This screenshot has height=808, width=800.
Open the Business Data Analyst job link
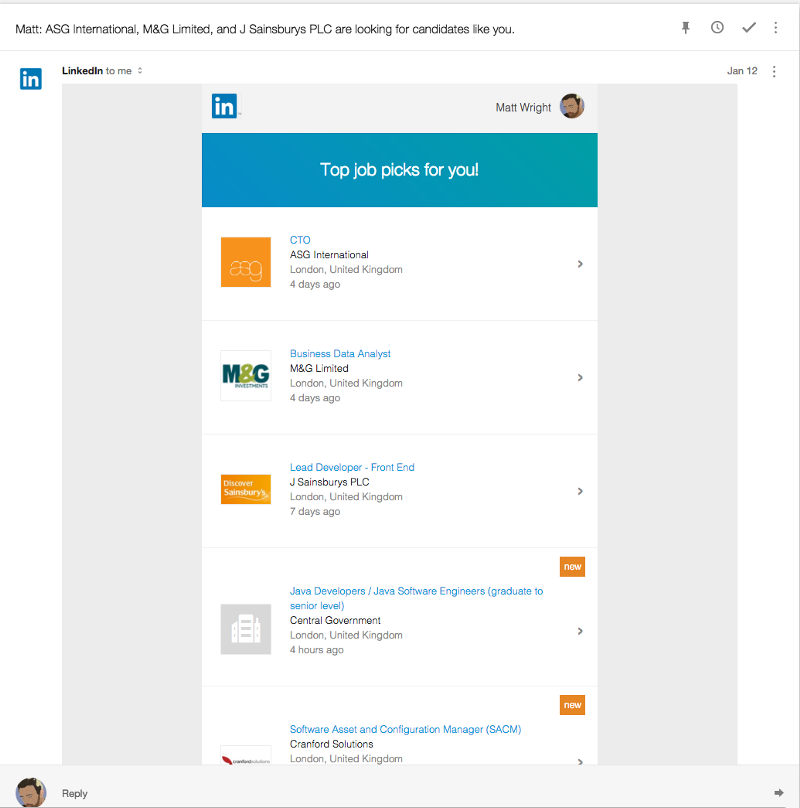tap(340, 354)
